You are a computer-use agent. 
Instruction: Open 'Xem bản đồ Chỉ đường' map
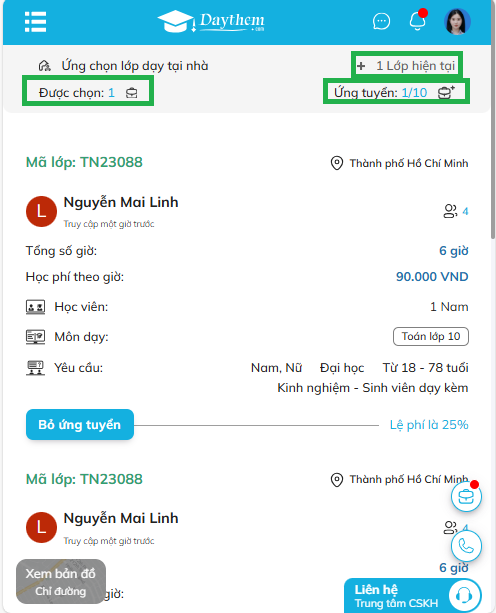coord(61,582)
